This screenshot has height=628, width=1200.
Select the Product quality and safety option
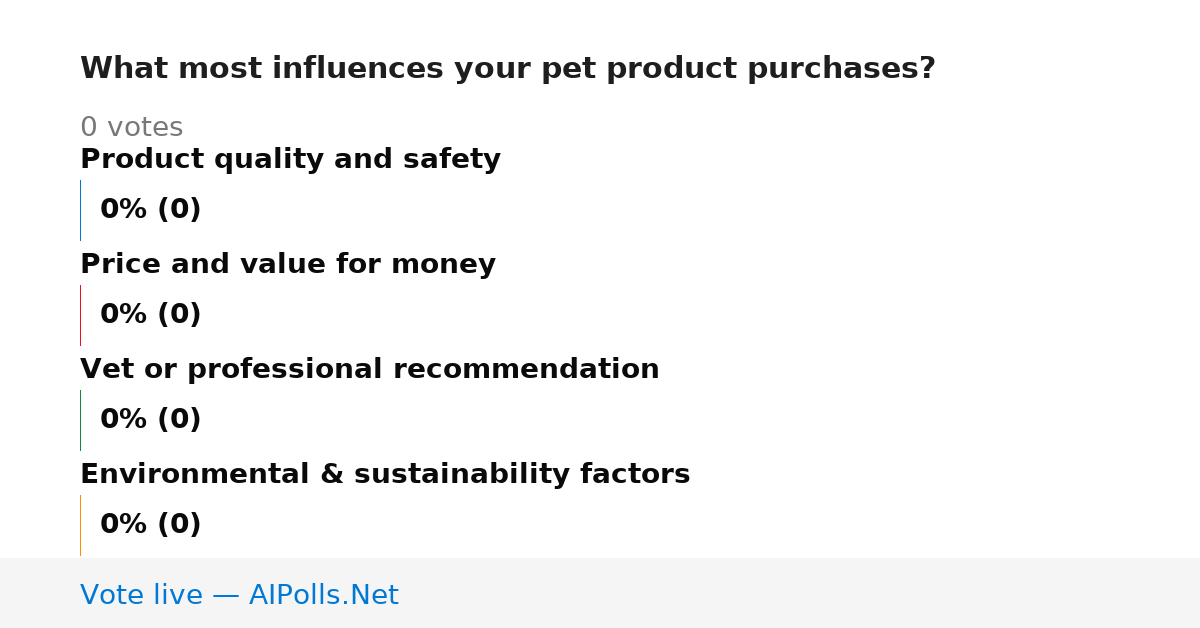290,159
